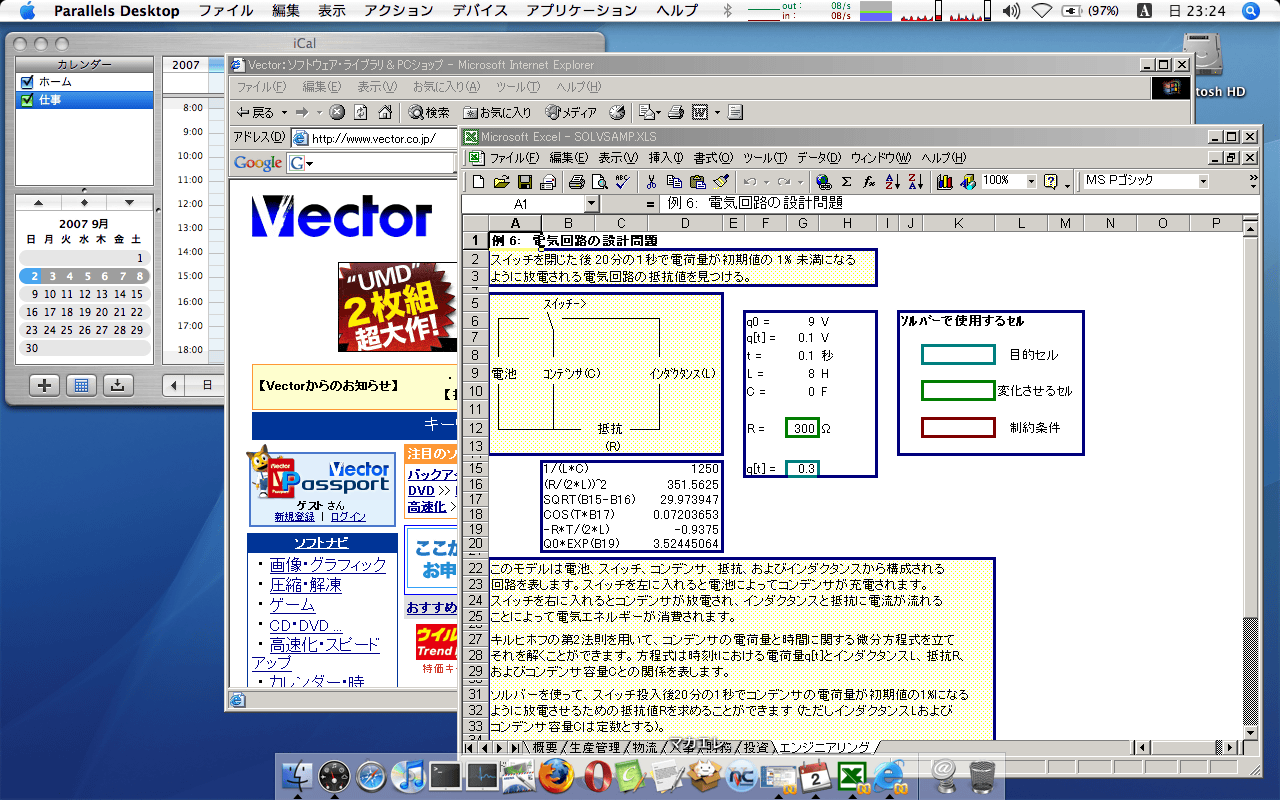Open IE お気に入り(A) menu

[x=446, y=87]
